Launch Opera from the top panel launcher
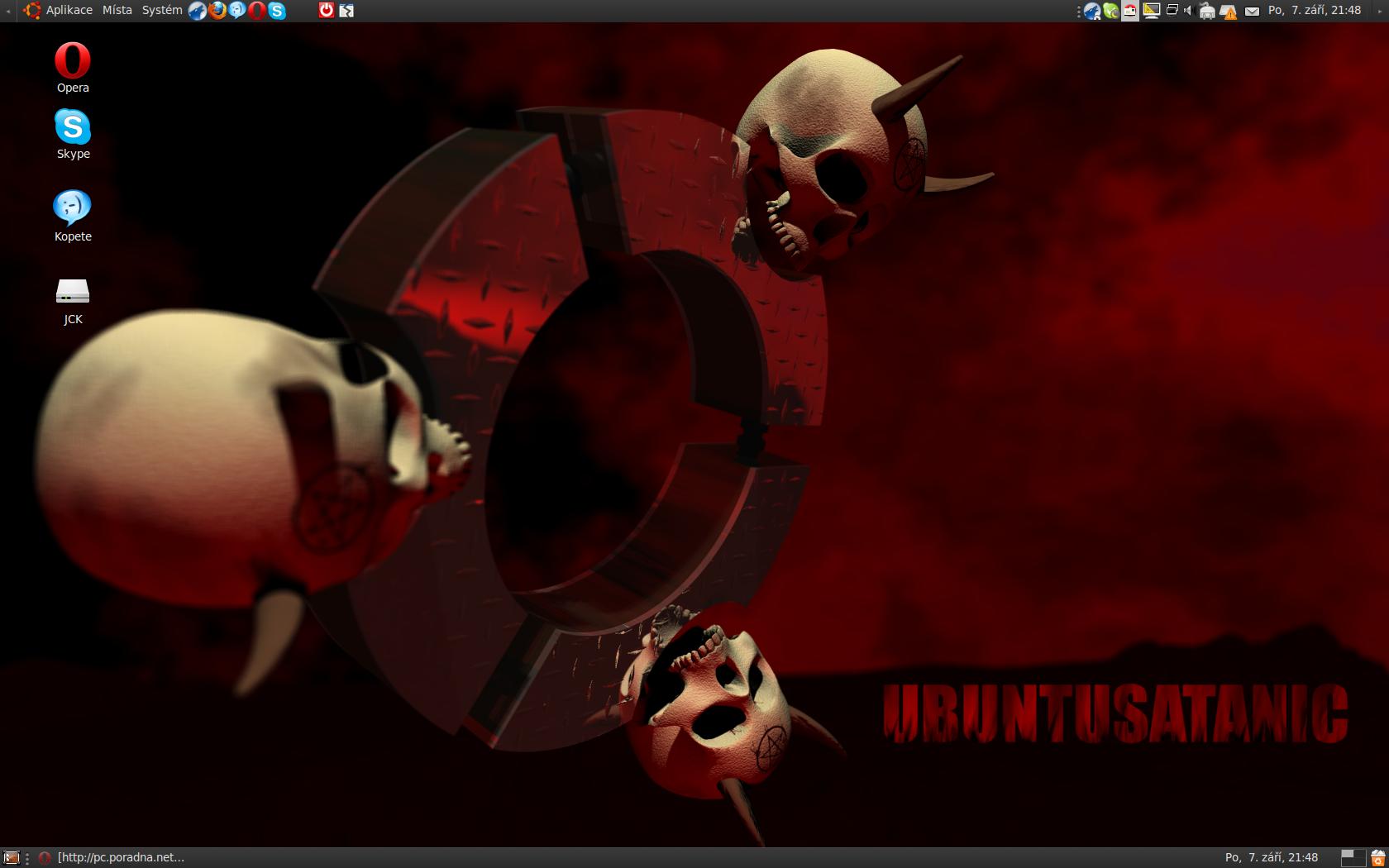 coord(257,11)
